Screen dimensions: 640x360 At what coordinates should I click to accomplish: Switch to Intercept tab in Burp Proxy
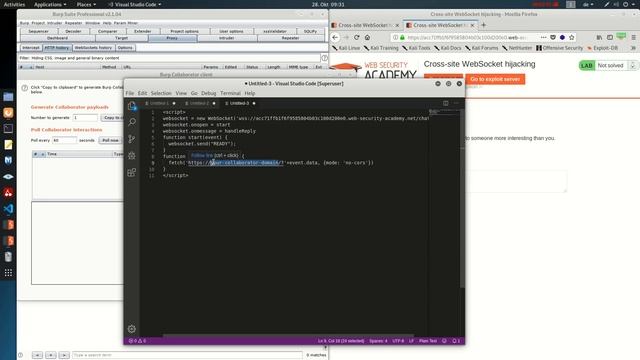(x=31, y=48)
